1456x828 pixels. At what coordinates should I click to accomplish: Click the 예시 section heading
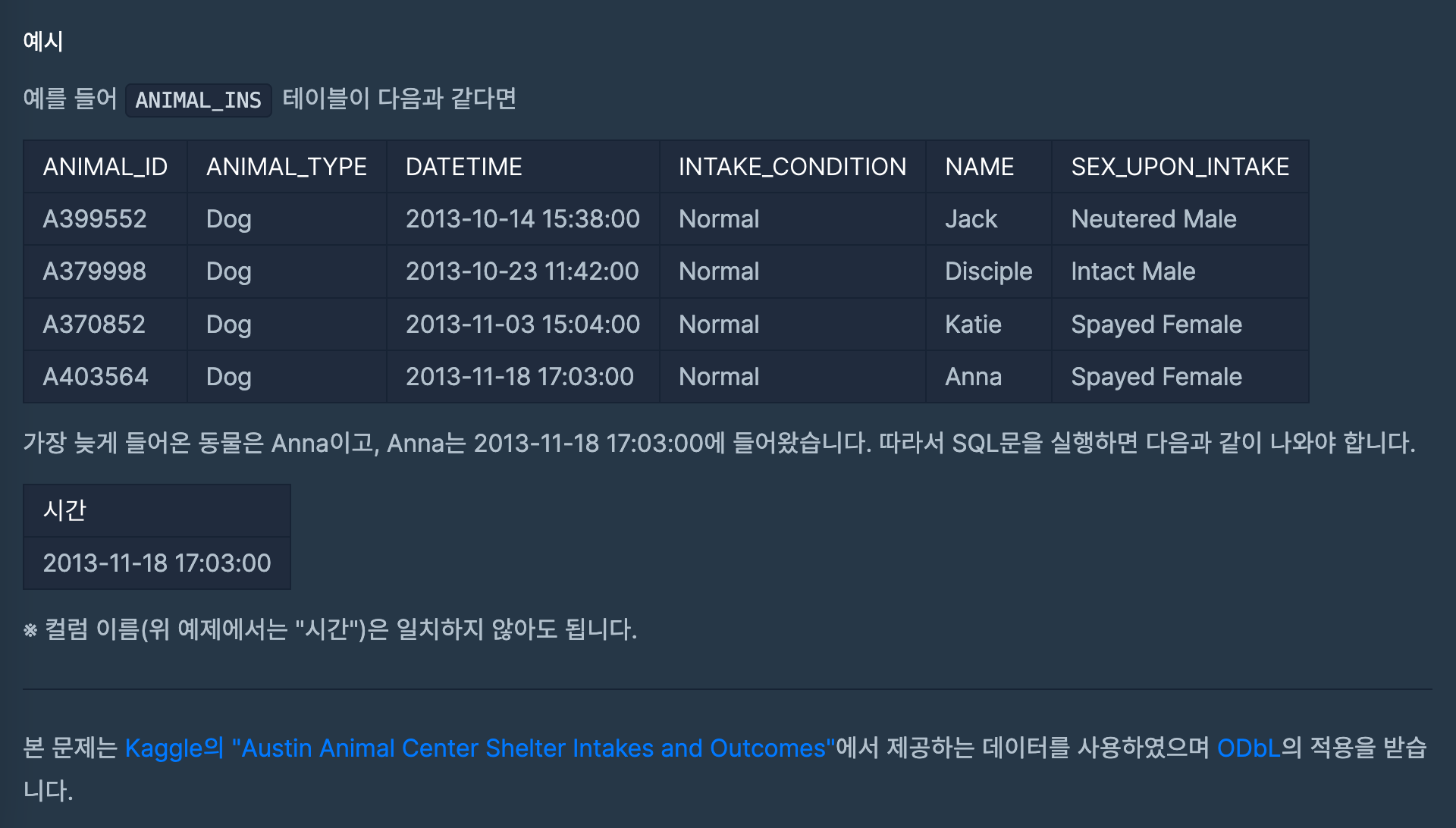43,41
